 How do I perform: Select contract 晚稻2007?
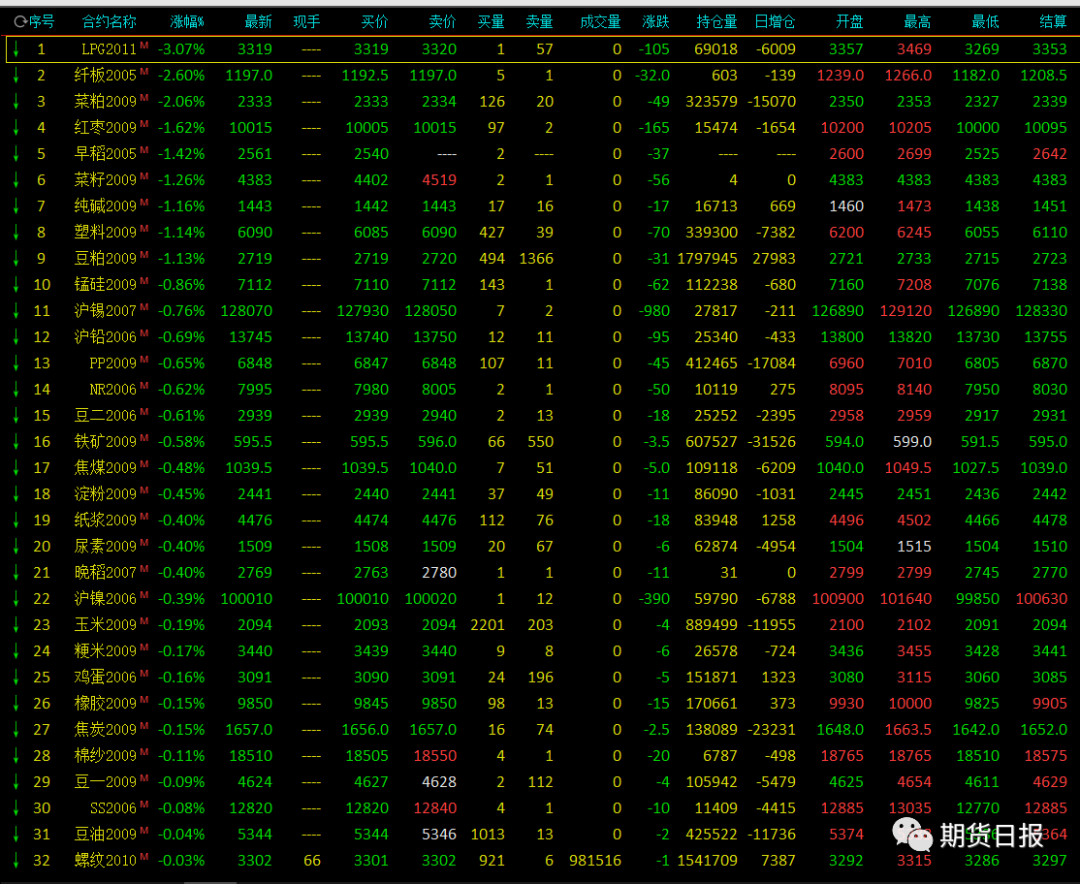click(x=105, y=573)
